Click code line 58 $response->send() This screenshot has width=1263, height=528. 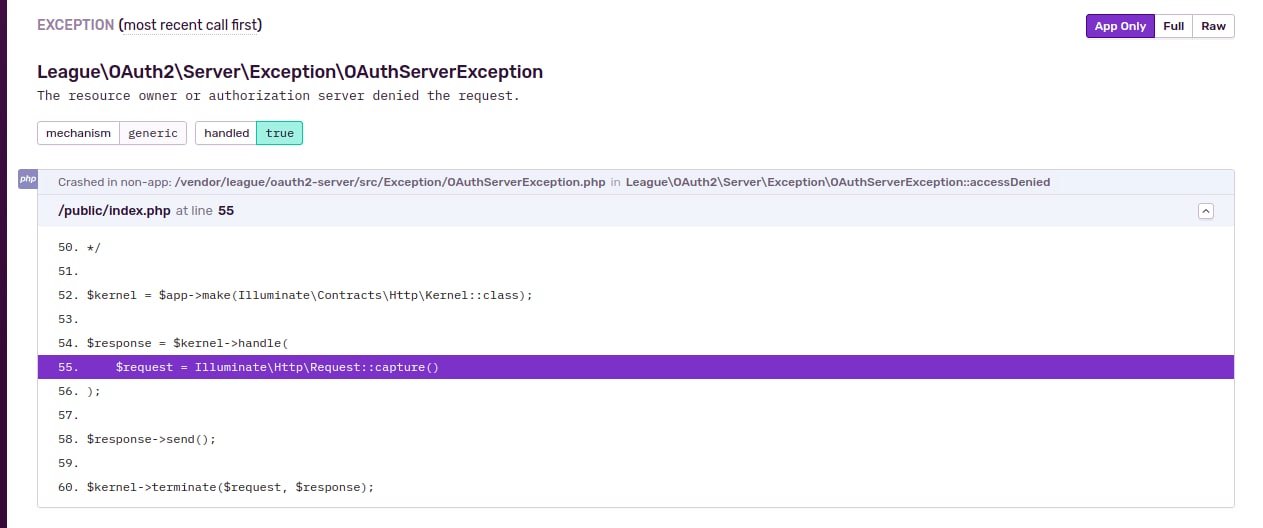tap(151, 439)
